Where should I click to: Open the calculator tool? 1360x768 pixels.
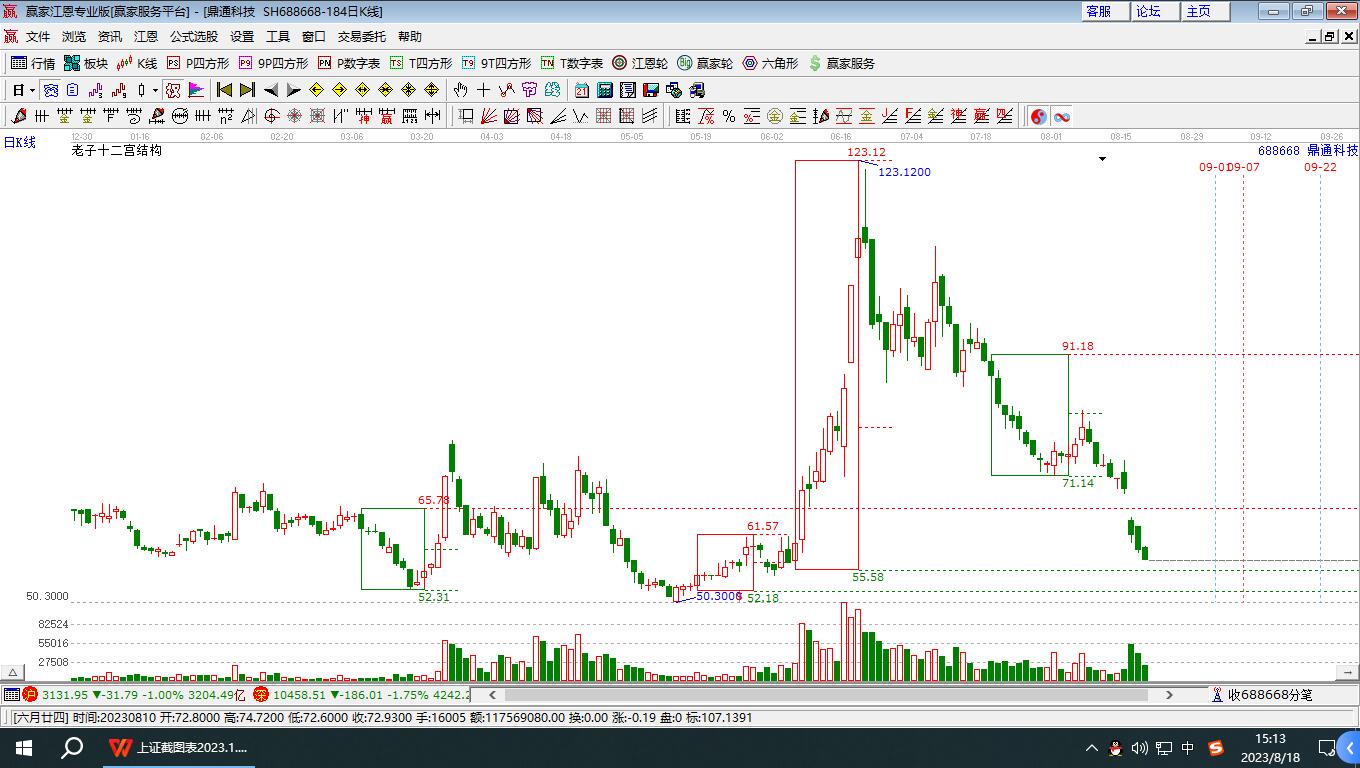[605, 90]
